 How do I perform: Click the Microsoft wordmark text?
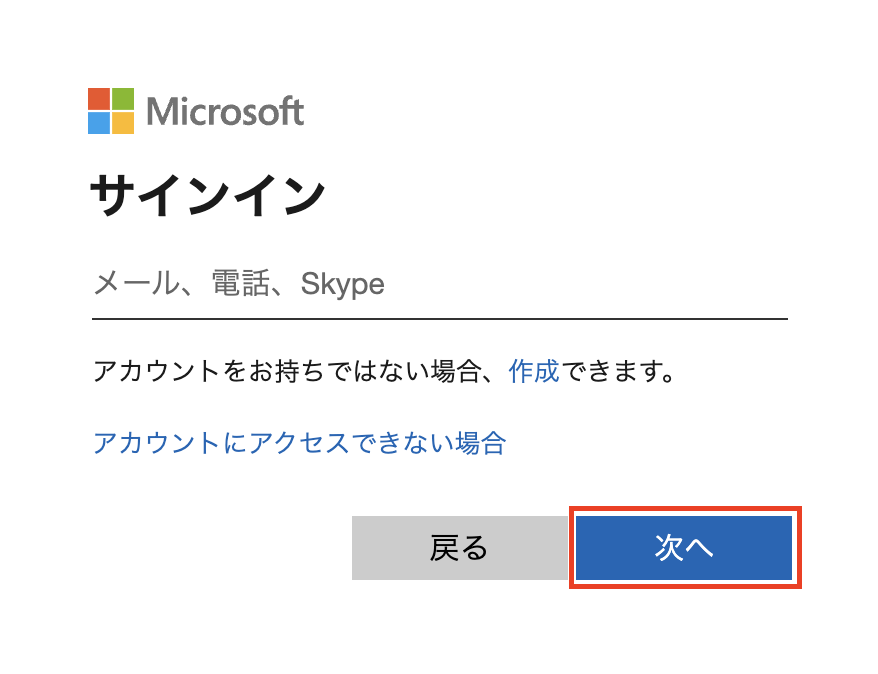pyautogui.click(x=225, y=111)
